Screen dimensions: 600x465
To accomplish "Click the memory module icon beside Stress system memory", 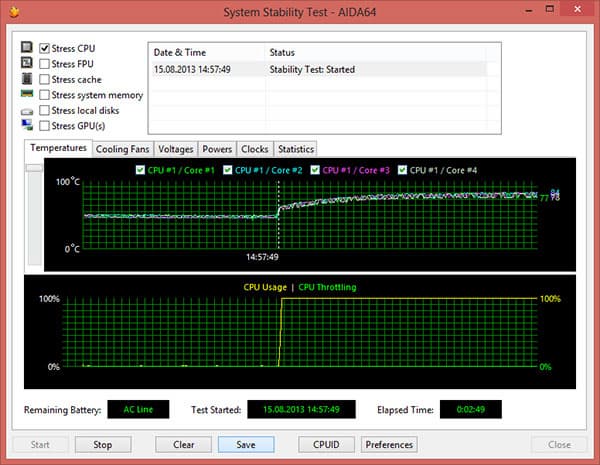I will pyautogui.click(x=27, y=93).
